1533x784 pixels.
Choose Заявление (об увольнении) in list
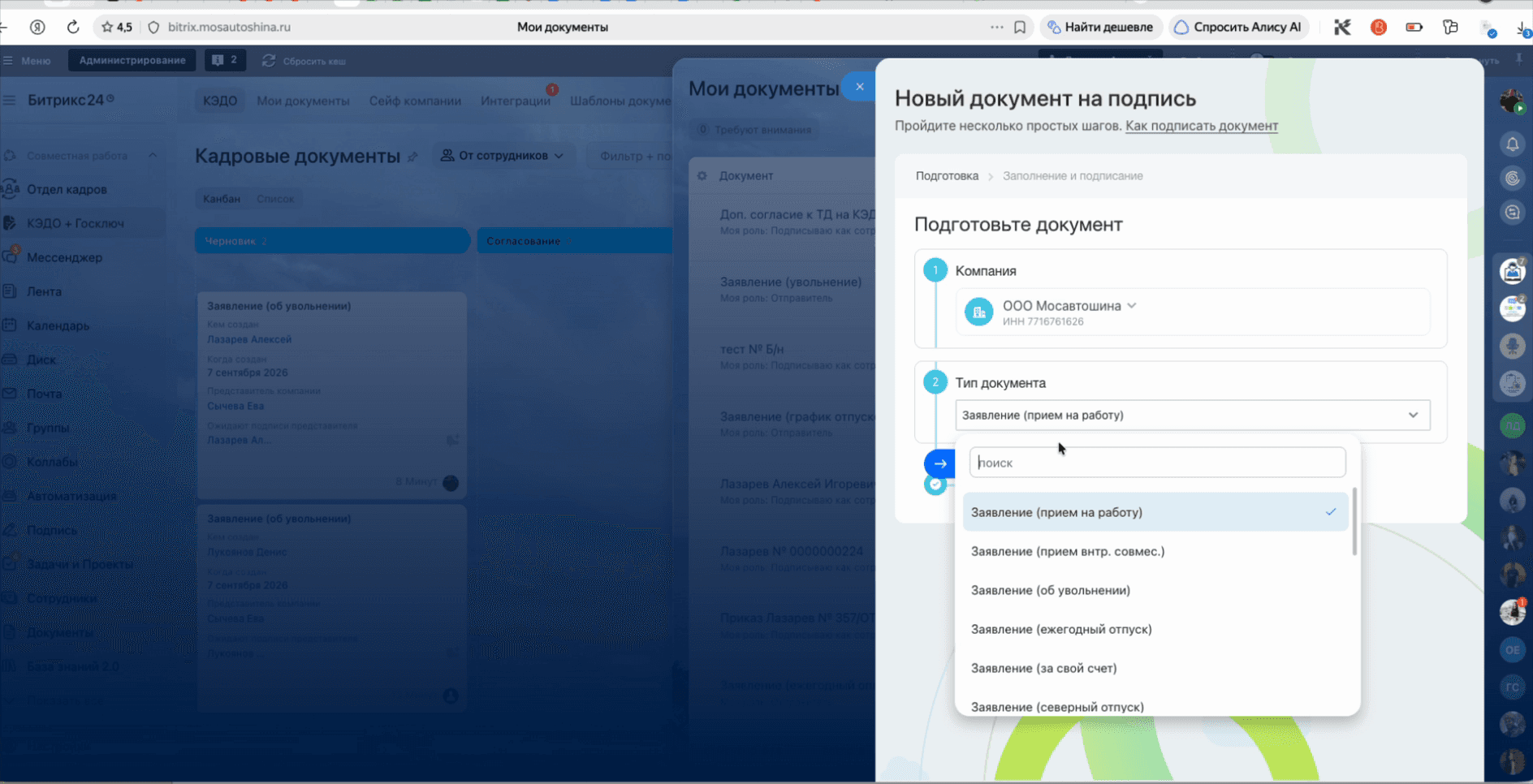[x=1155, y=590]
